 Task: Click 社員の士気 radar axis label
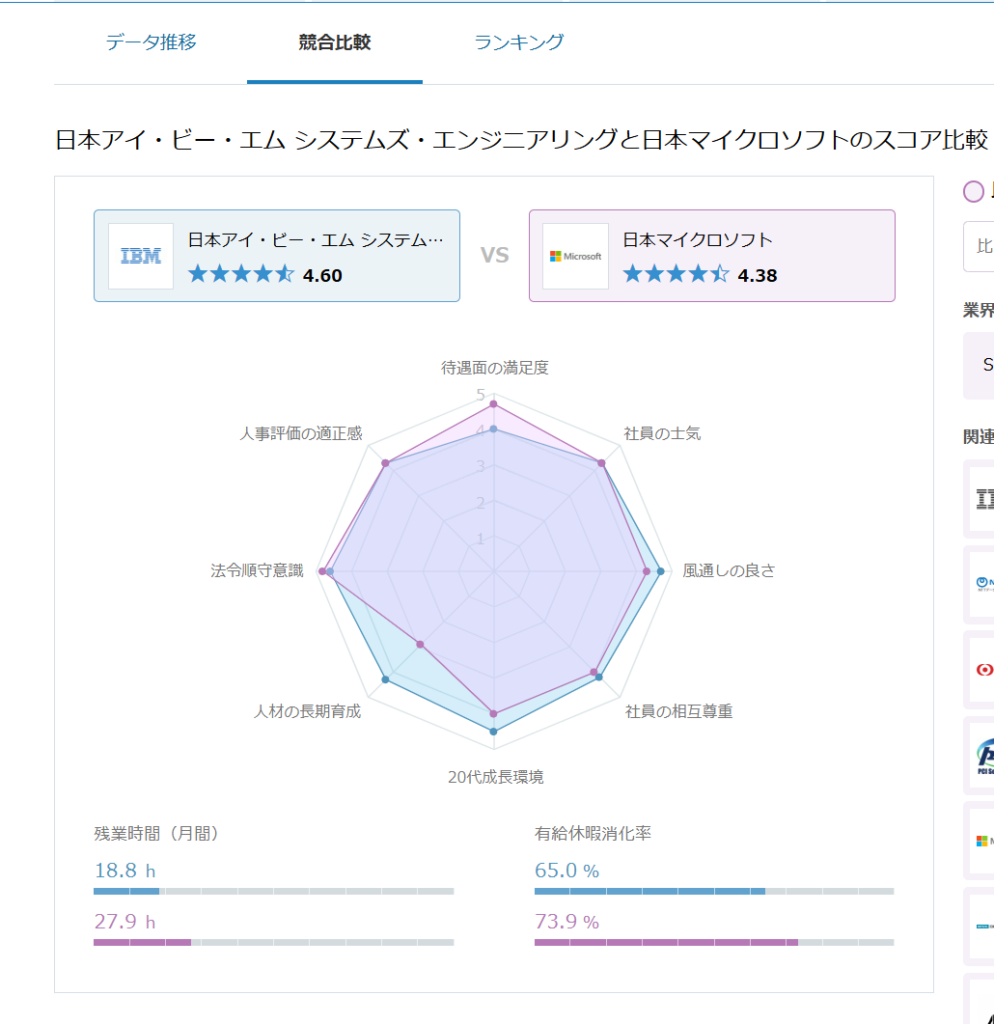click(662, 434)
